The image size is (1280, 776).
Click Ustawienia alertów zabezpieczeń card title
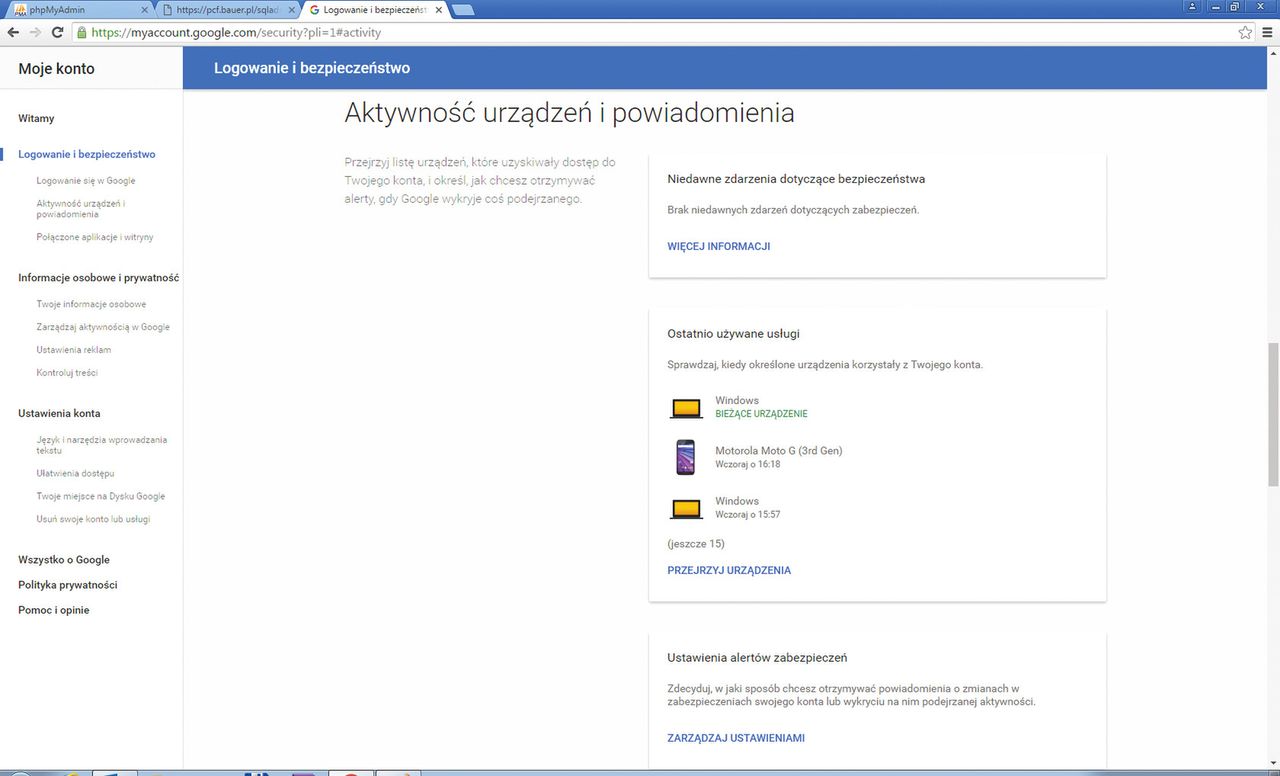tap(757, 658)
